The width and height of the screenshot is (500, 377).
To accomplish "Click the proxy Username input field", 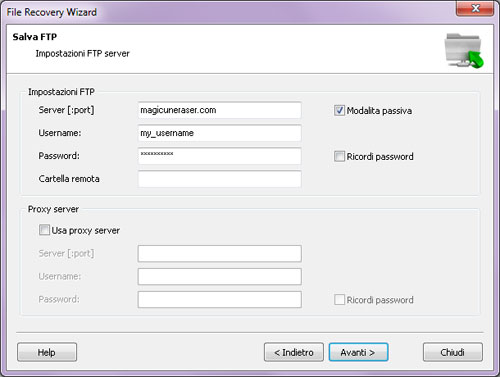I will click(220, 277).
